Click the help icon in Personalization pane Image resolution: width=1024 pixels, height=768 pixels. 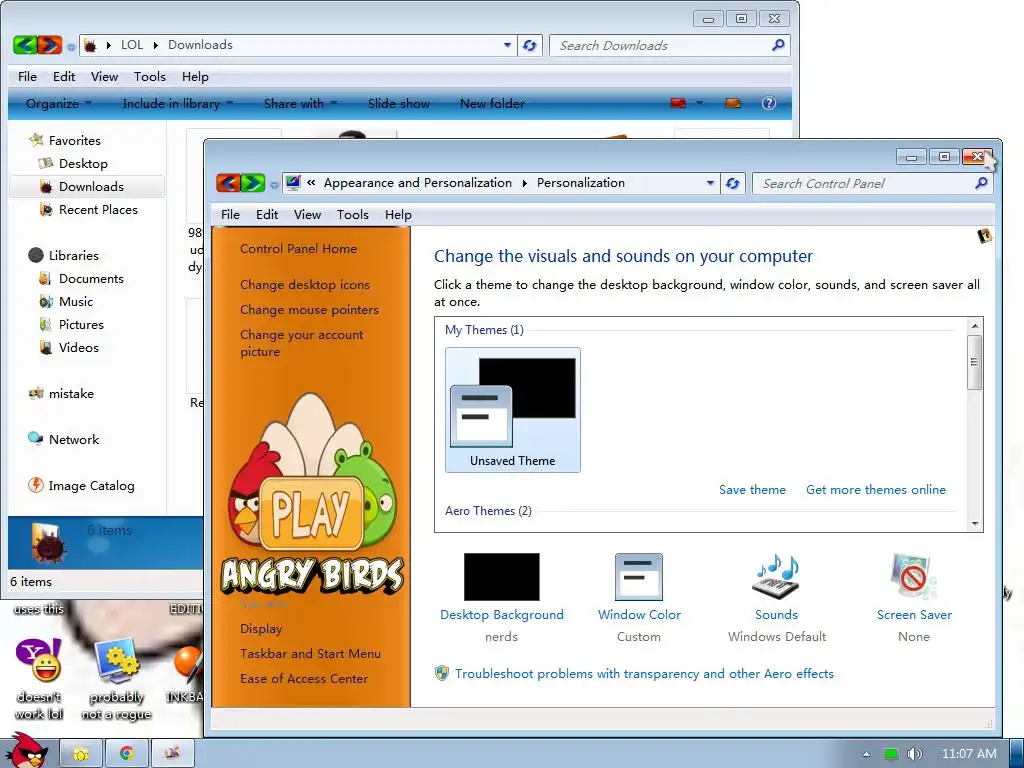[x=984, y=236]
